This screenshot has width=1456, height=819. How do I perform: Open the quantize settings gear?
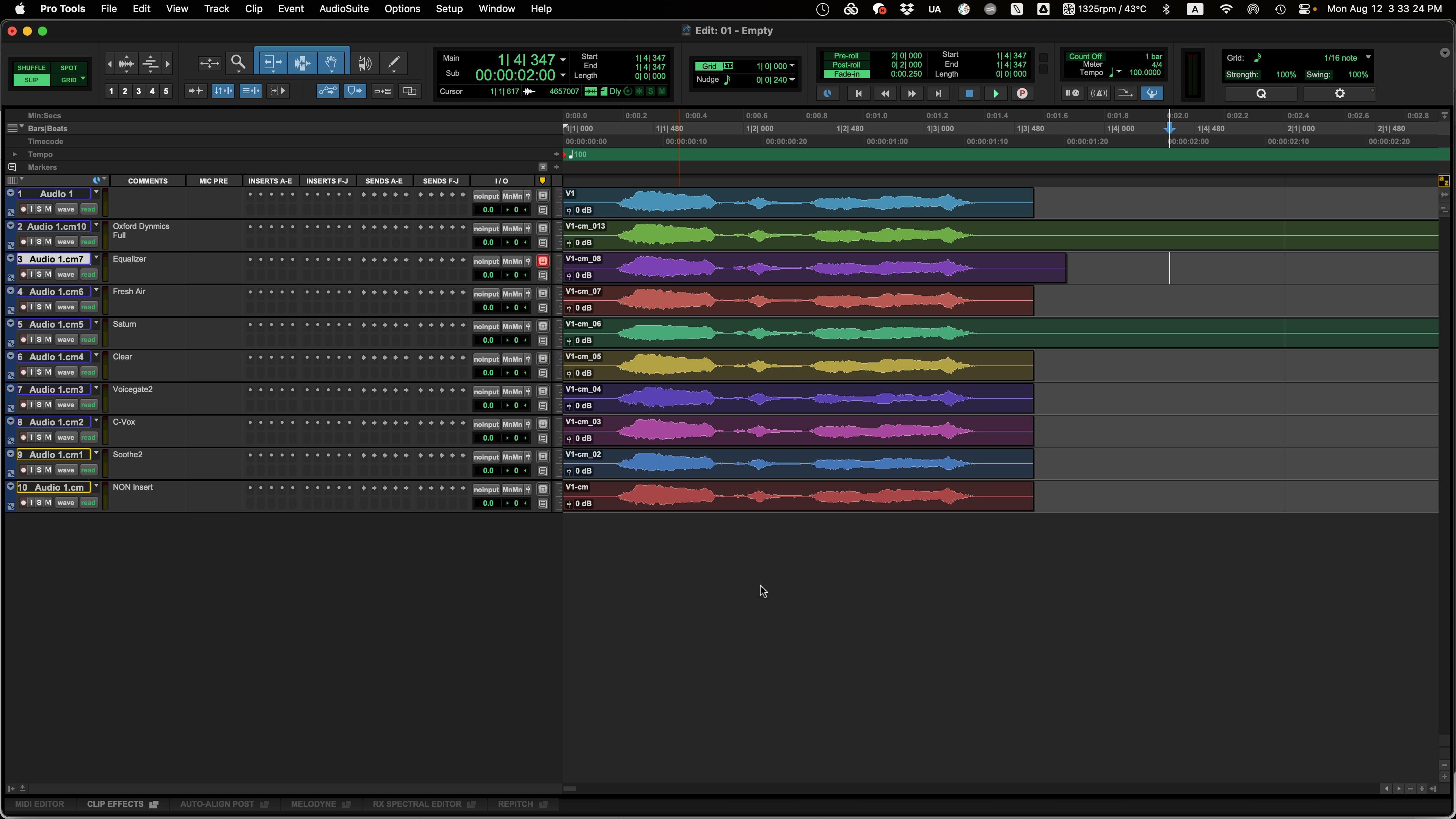[1340, 94]
